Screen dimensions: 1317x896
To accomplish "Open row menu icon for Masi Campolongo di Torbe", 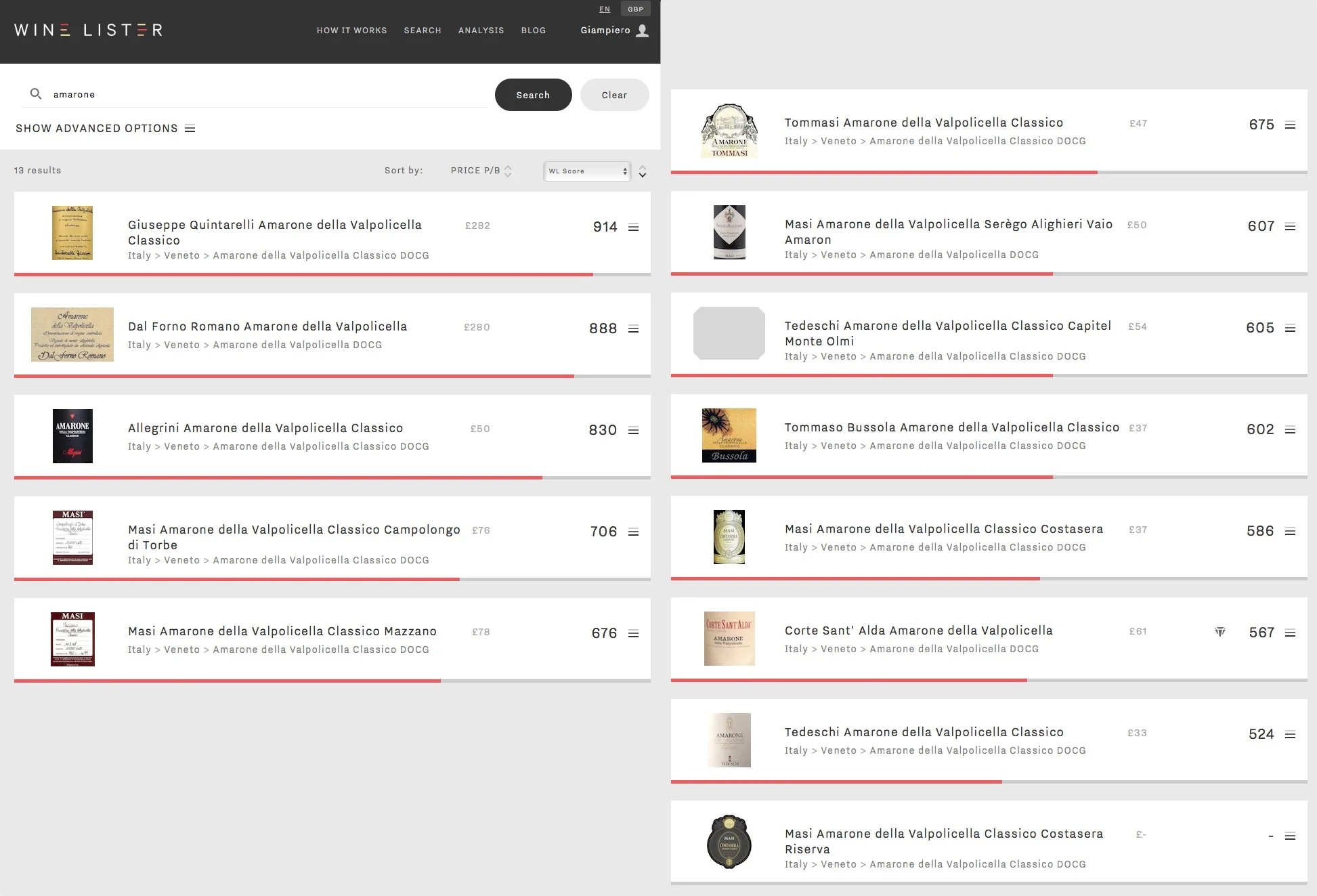I will 633,532.
